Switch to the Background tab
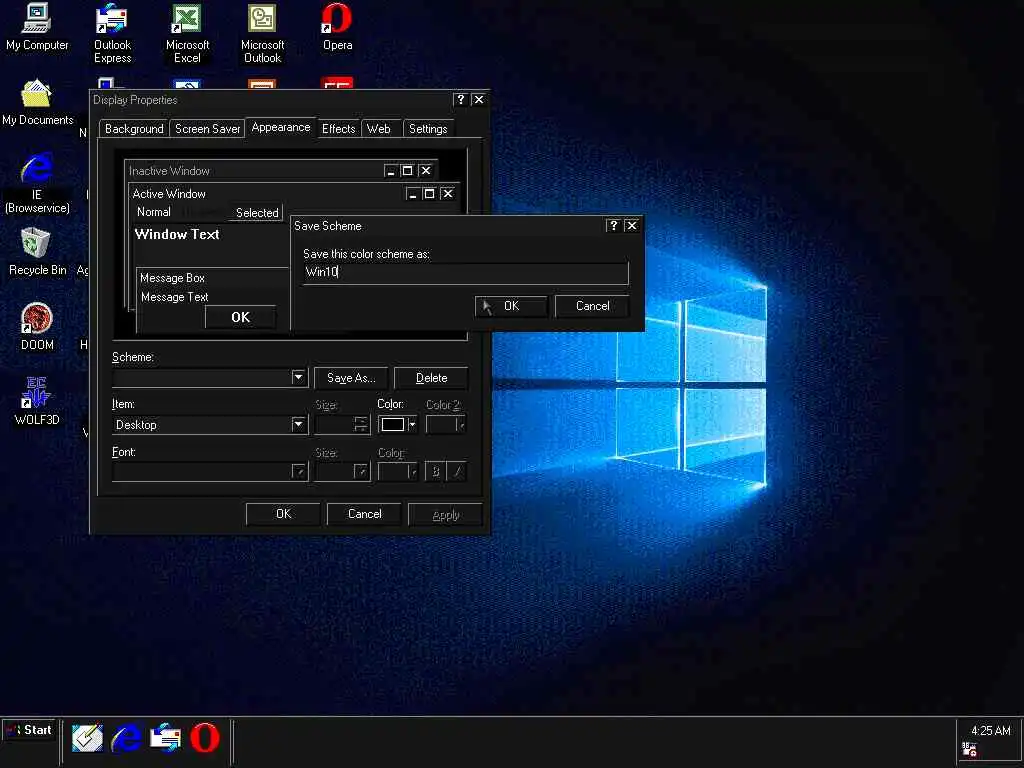The image size is (1024, 768). [x=134, y=129]
